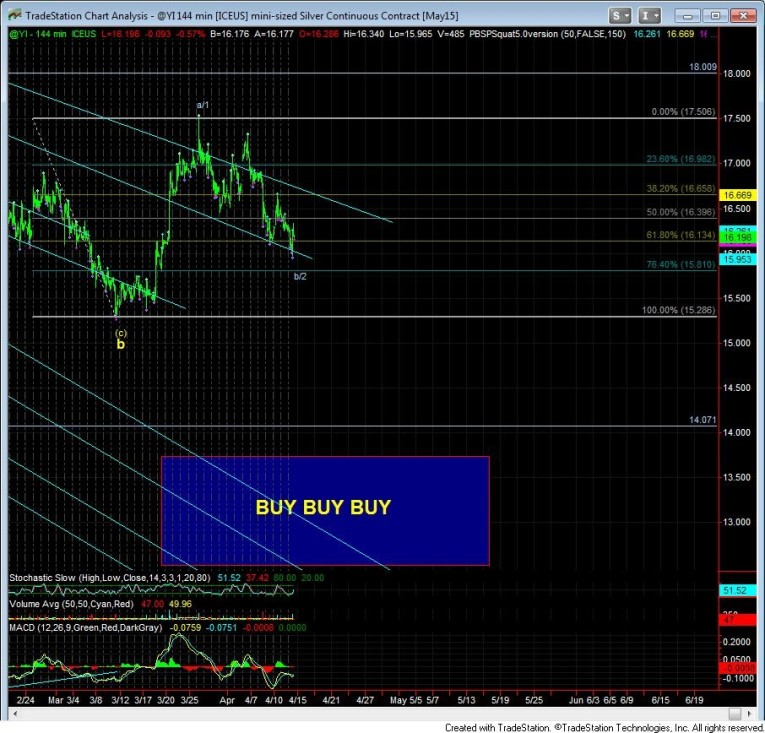The height and width of the screenshot is (733, 765).
Task: Select the blue BUY BUY BUY rectangle
Action: tap(325, 510)
